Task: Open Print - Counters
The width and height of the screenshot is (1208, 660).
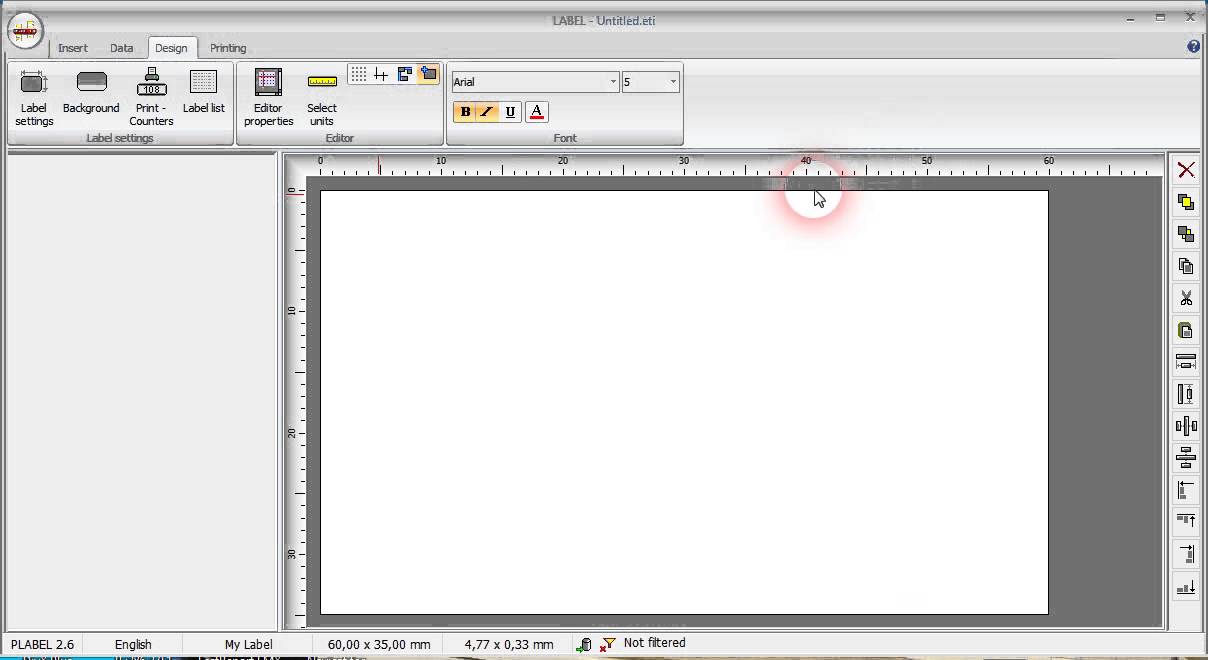Action: (152, 98)
